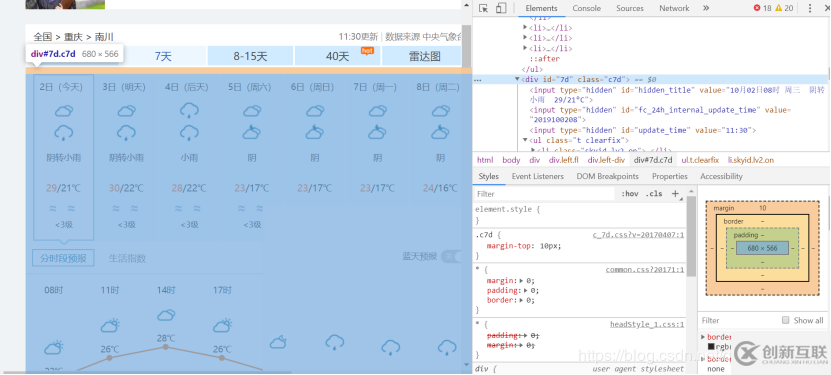Click the lower rain icon under 3日(明天)
Screen dimensions: 831x375
(x=126, y=132)
